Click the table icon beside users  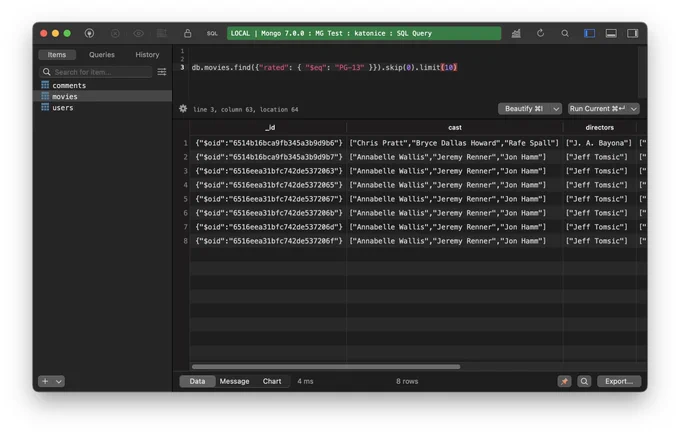pyautogui.click(x=45, y=107)
